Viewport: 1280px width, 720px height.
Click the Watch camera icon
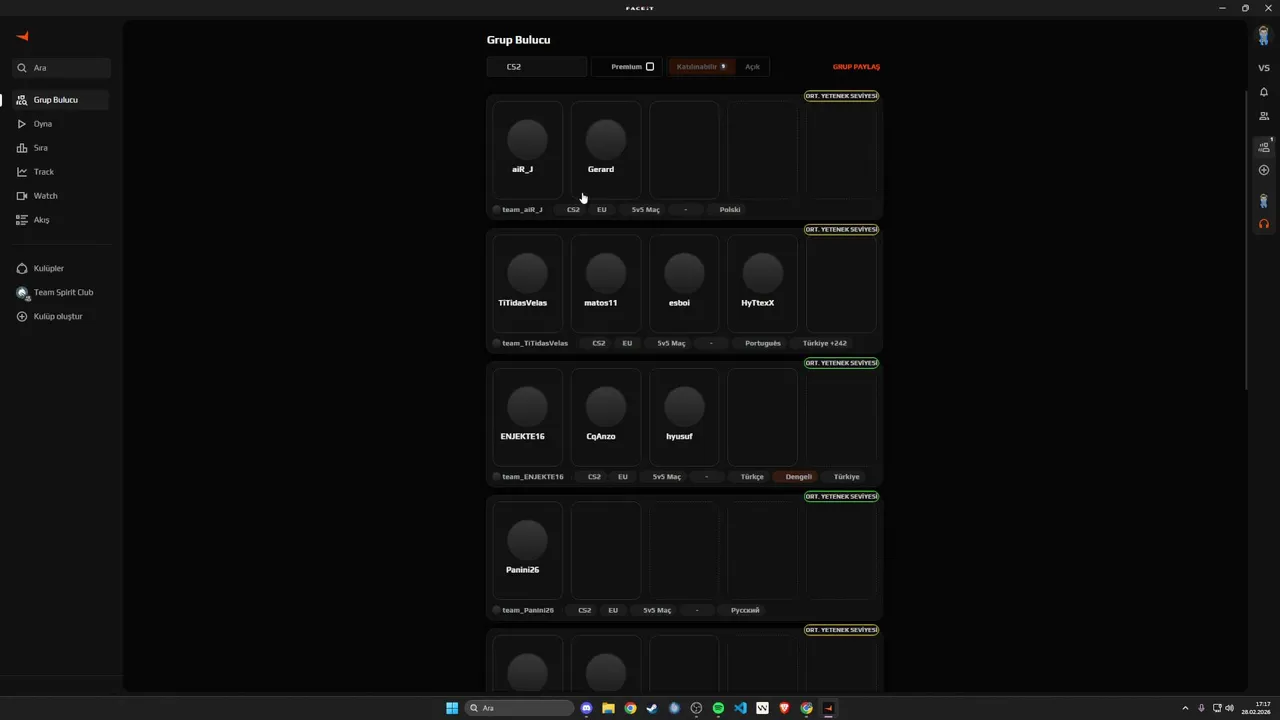(21, 196)
